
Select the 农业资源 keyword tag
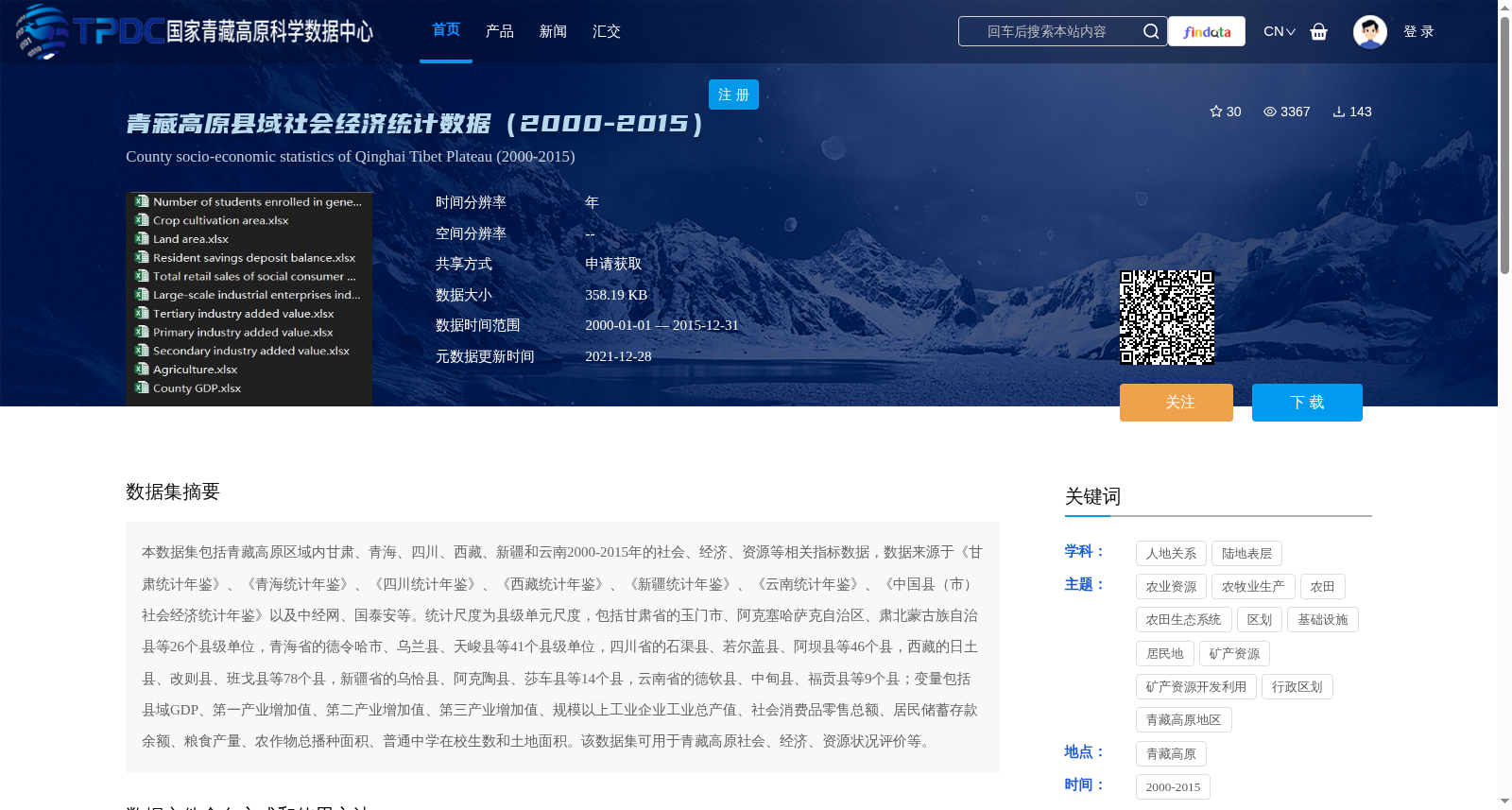tap(1171, 587)
